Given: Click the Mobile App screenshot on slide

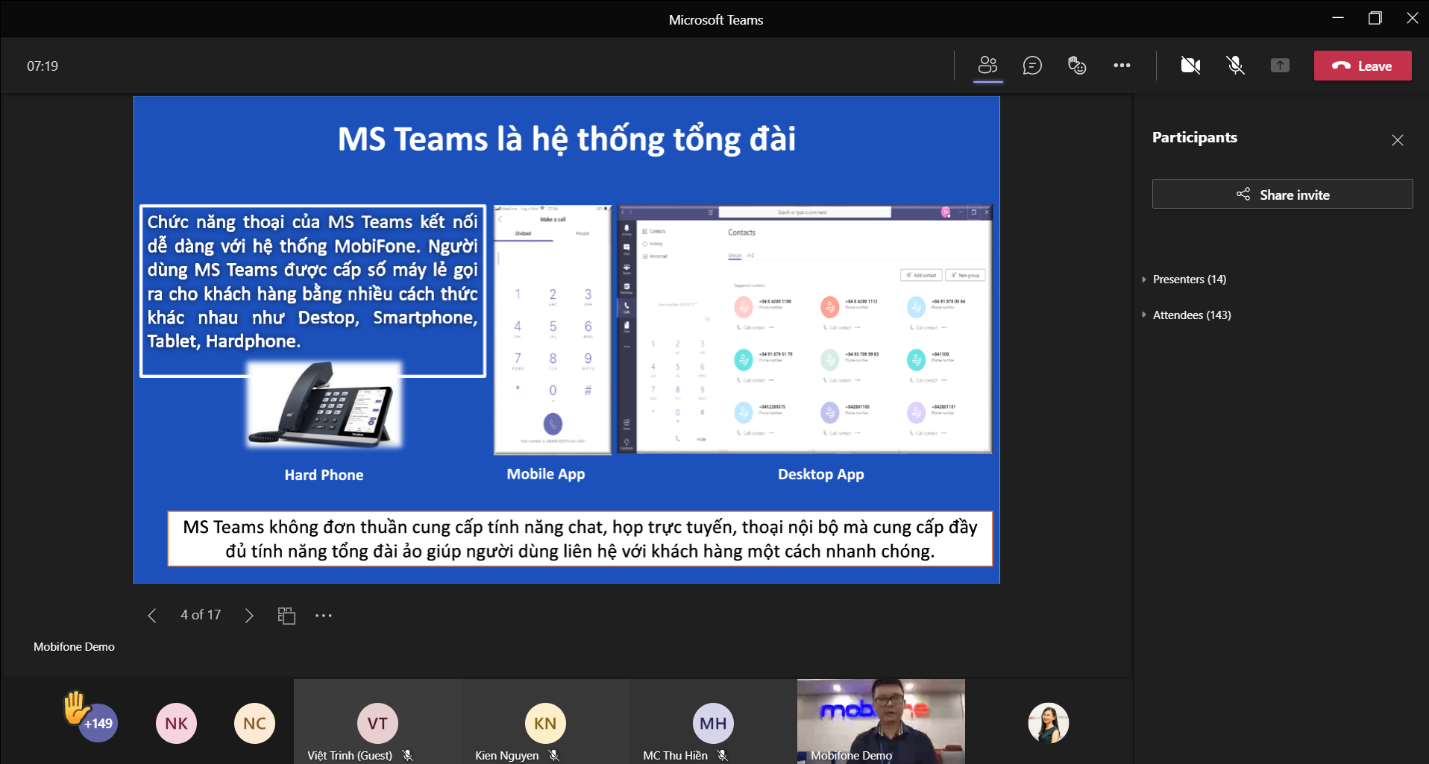Looking at the screenshot, I should point(552,330).
